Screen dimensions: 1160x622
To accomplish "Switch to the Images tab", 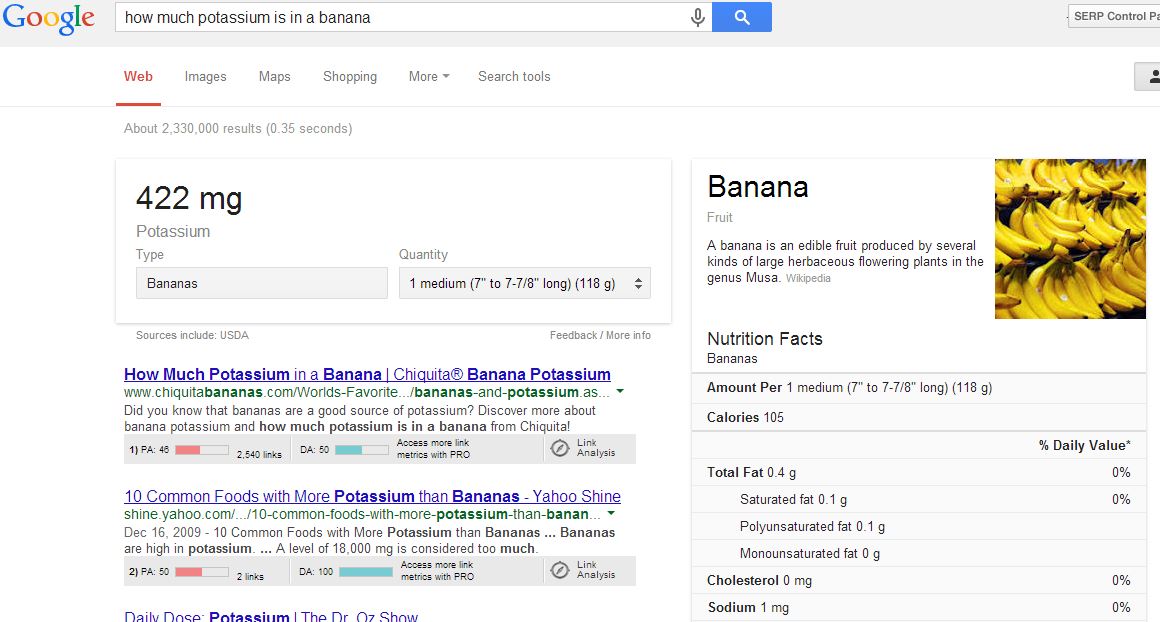I will point(205,76).
